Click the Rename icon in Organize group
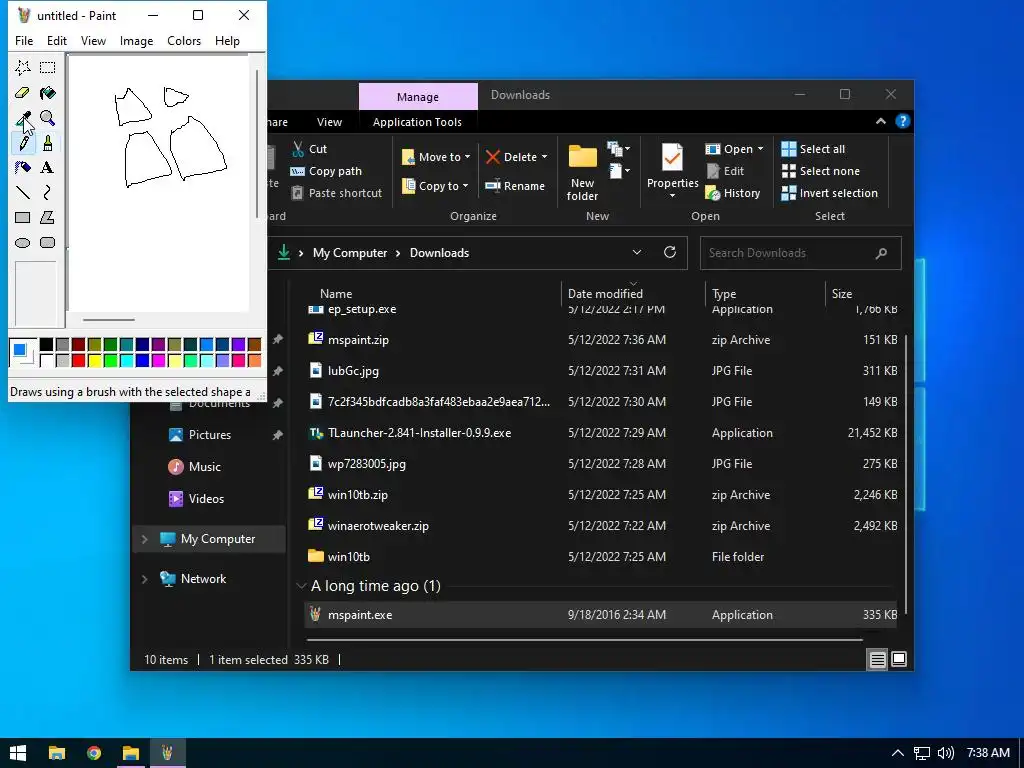1024x768 pixels. (492, 186)
